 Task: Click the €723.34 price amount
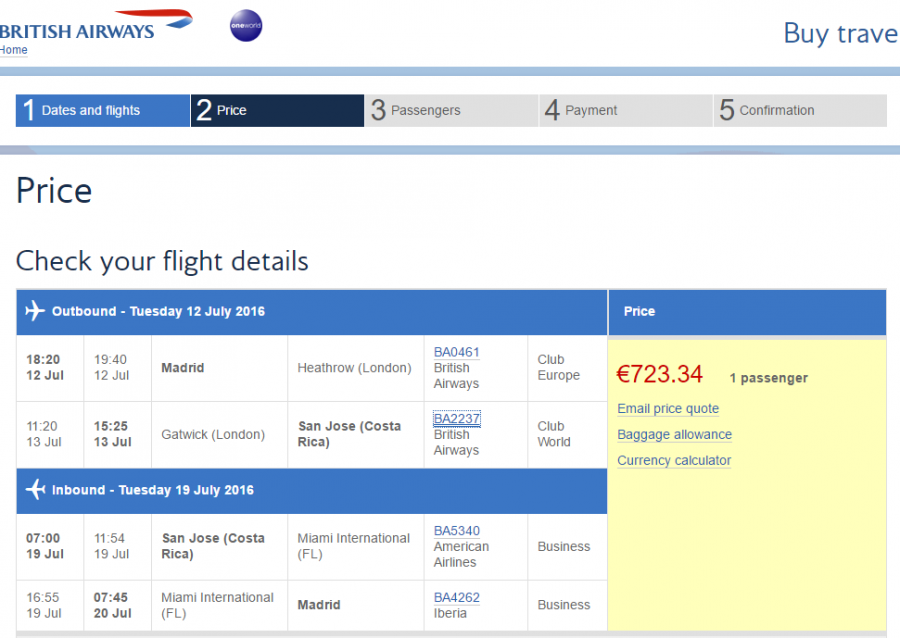pos(660,375)
